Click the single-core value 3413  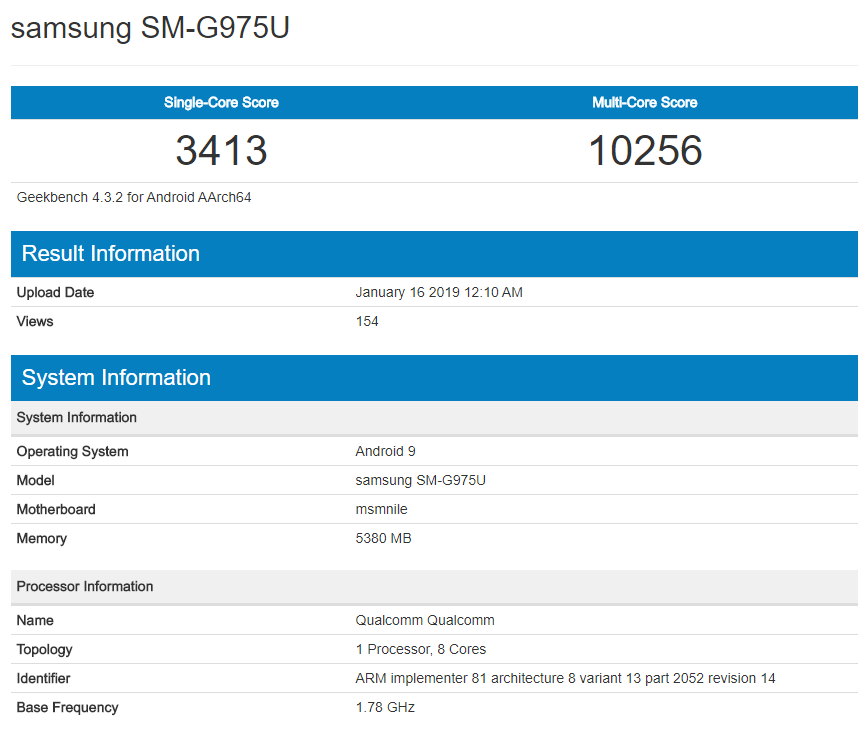pos(221,150)
